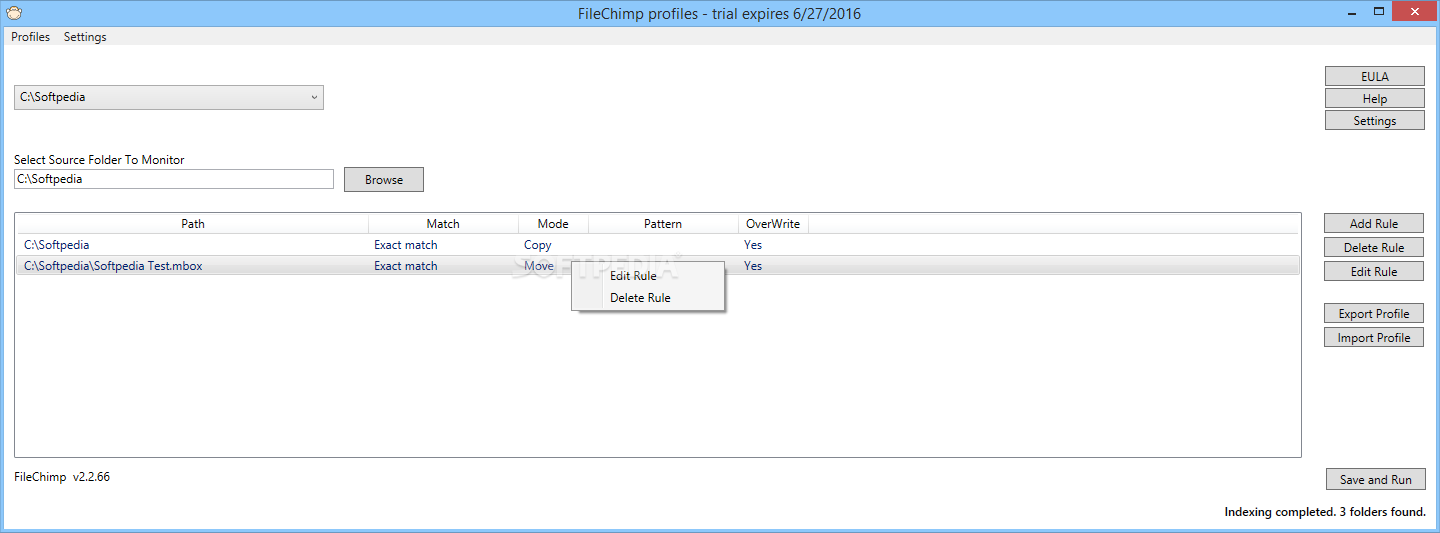The image size is (1440, 533).
Task: Click the Copy mode cell
Action: coord(538,245)
